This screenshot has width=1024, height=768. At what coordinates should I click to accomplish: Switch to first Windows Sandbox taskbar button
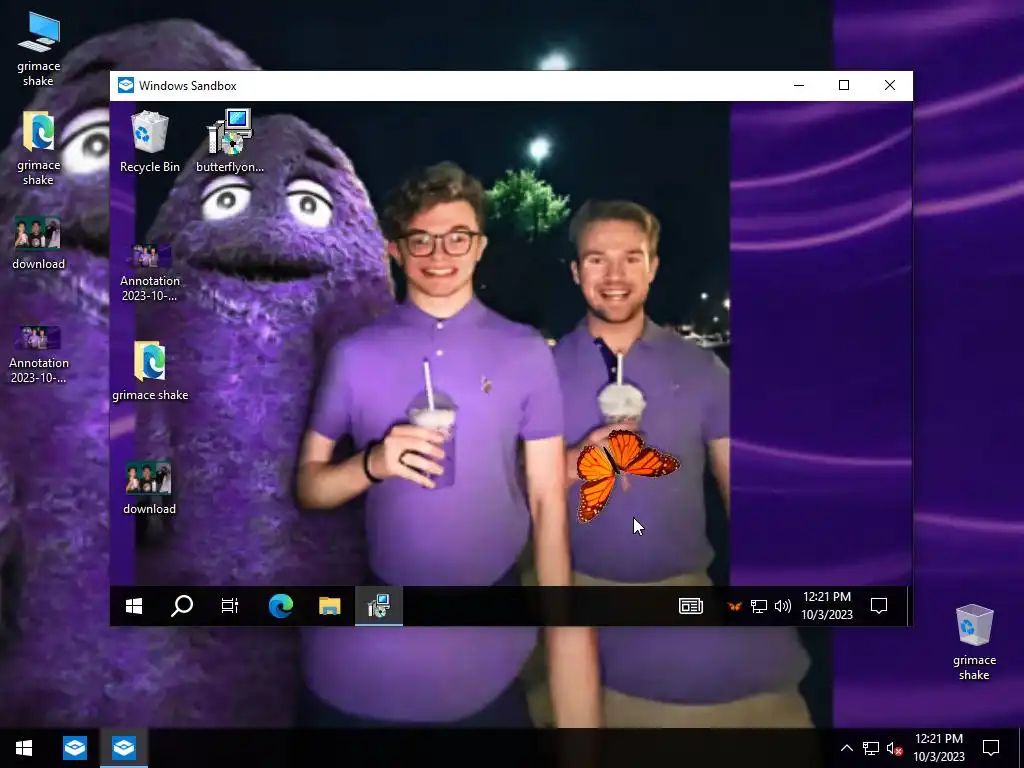[74, 748]
